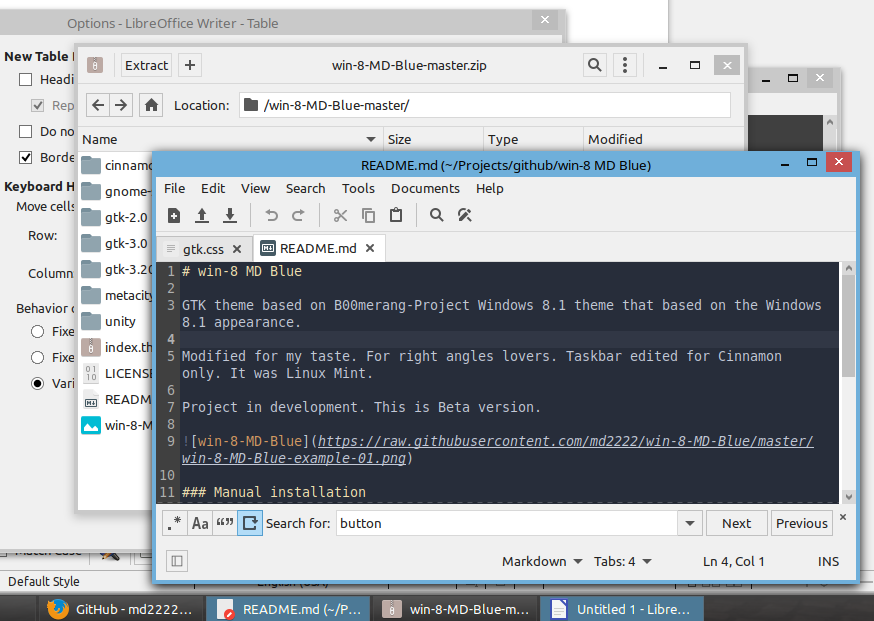Open the search history dropdown arrow

click(x=690, y=523)
